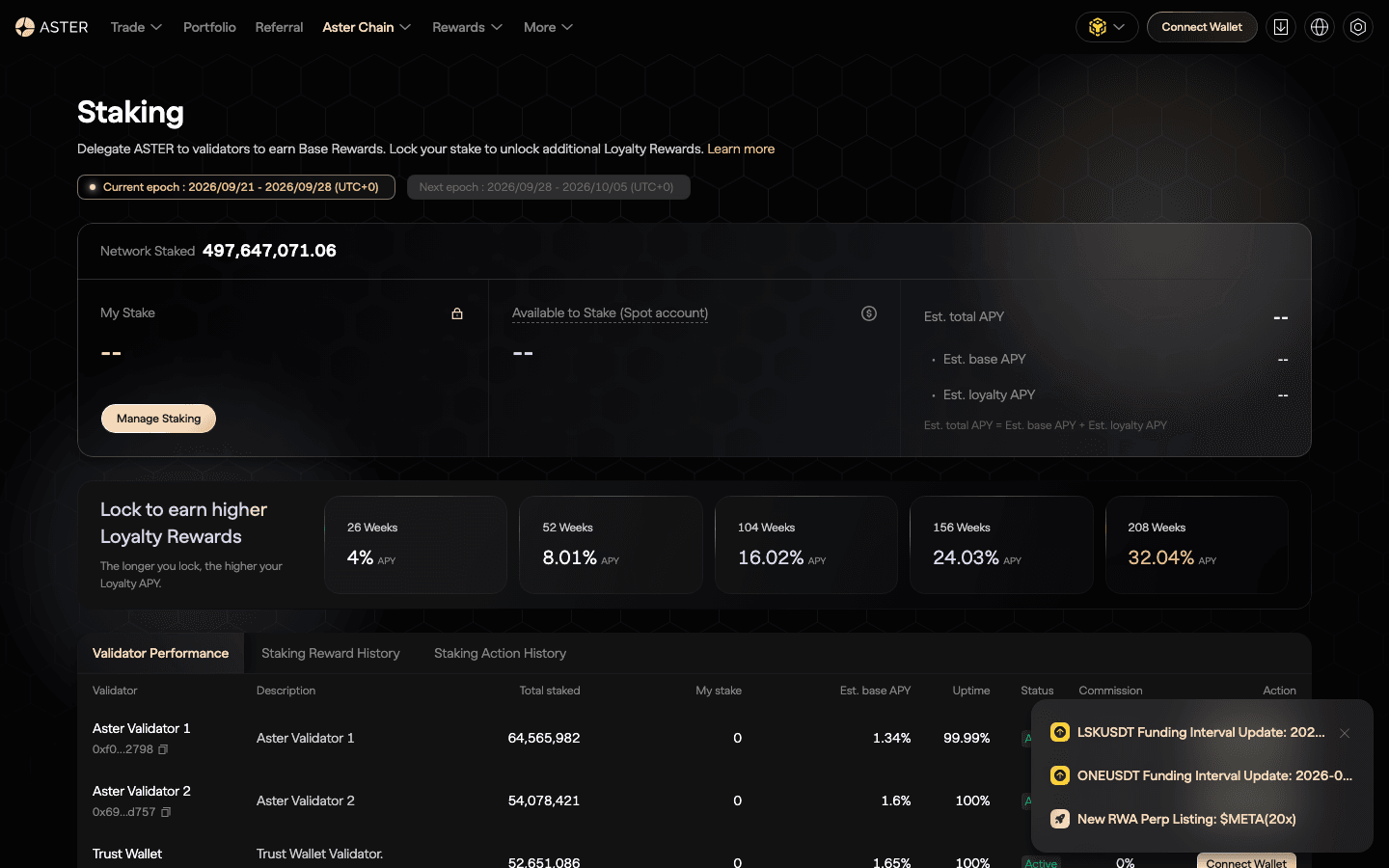
Task: Open the BNB chain network selector
Action: (x=1106, y=27)
